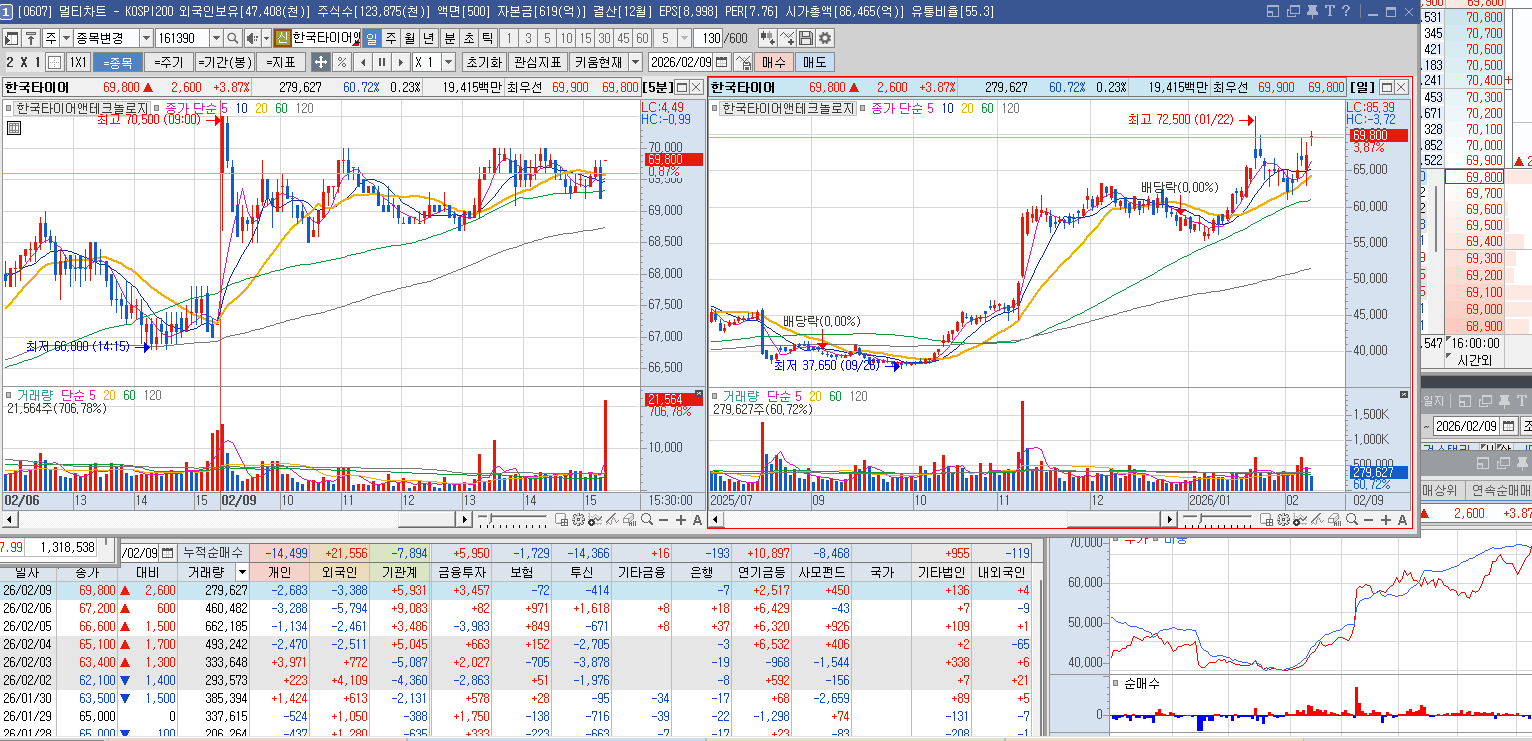Click the 1X1 layout button
The height and width of the screenshot is (741, 1532).
click(78, 62)
